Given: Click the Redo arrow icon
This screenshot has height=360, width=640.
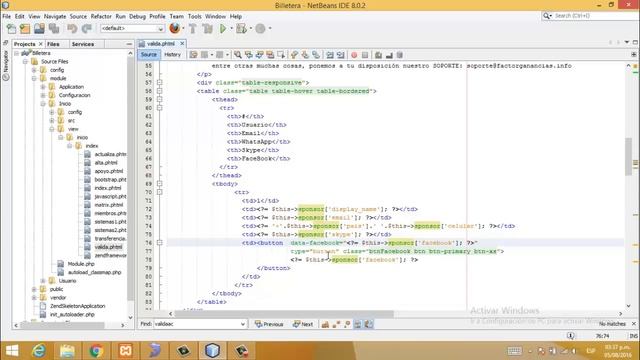Looking at the screenshot, I should pyautogui.click(x=87, y=29).
